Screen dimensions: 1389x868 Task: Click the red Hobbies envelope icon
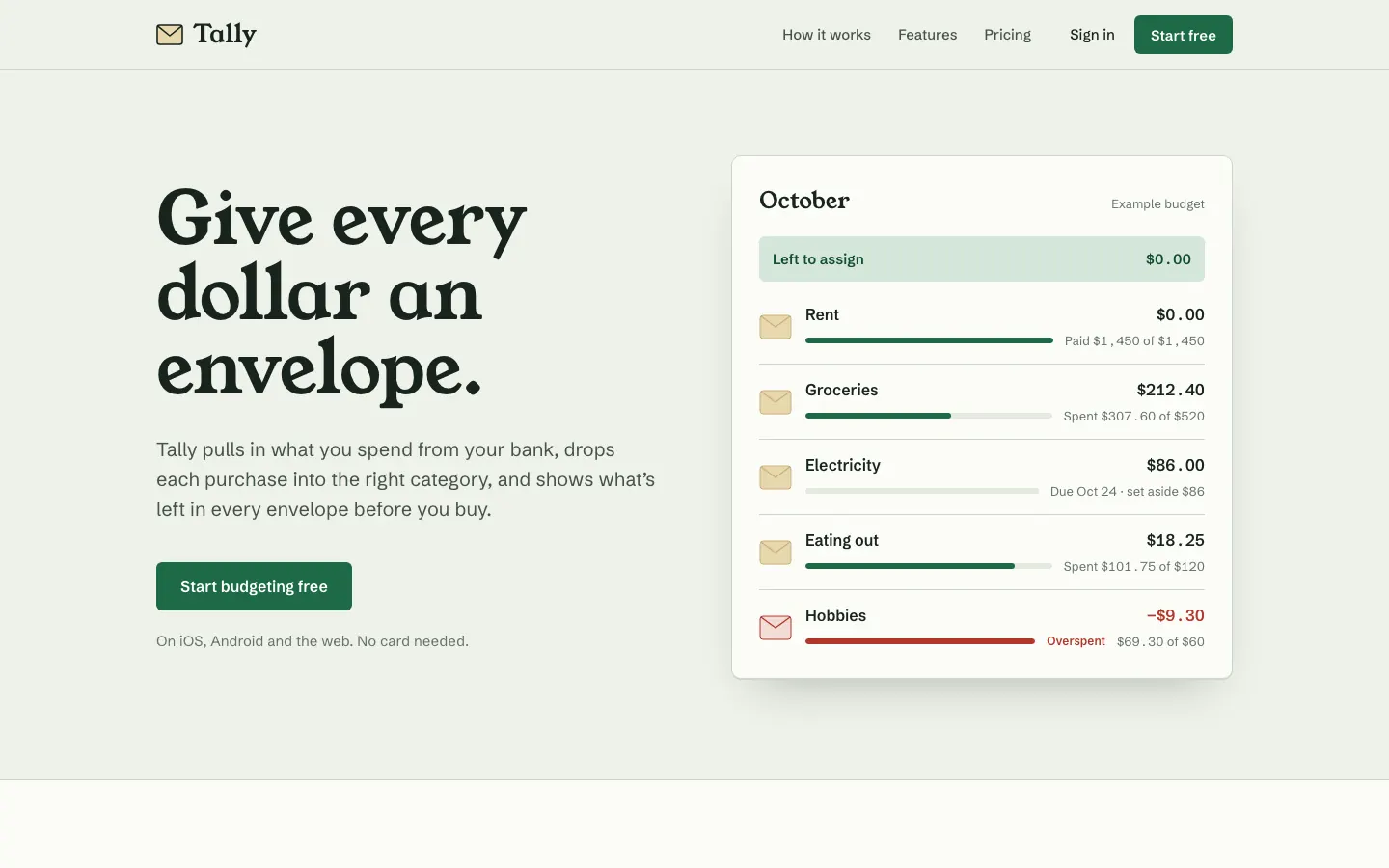[x=776, y=628]
